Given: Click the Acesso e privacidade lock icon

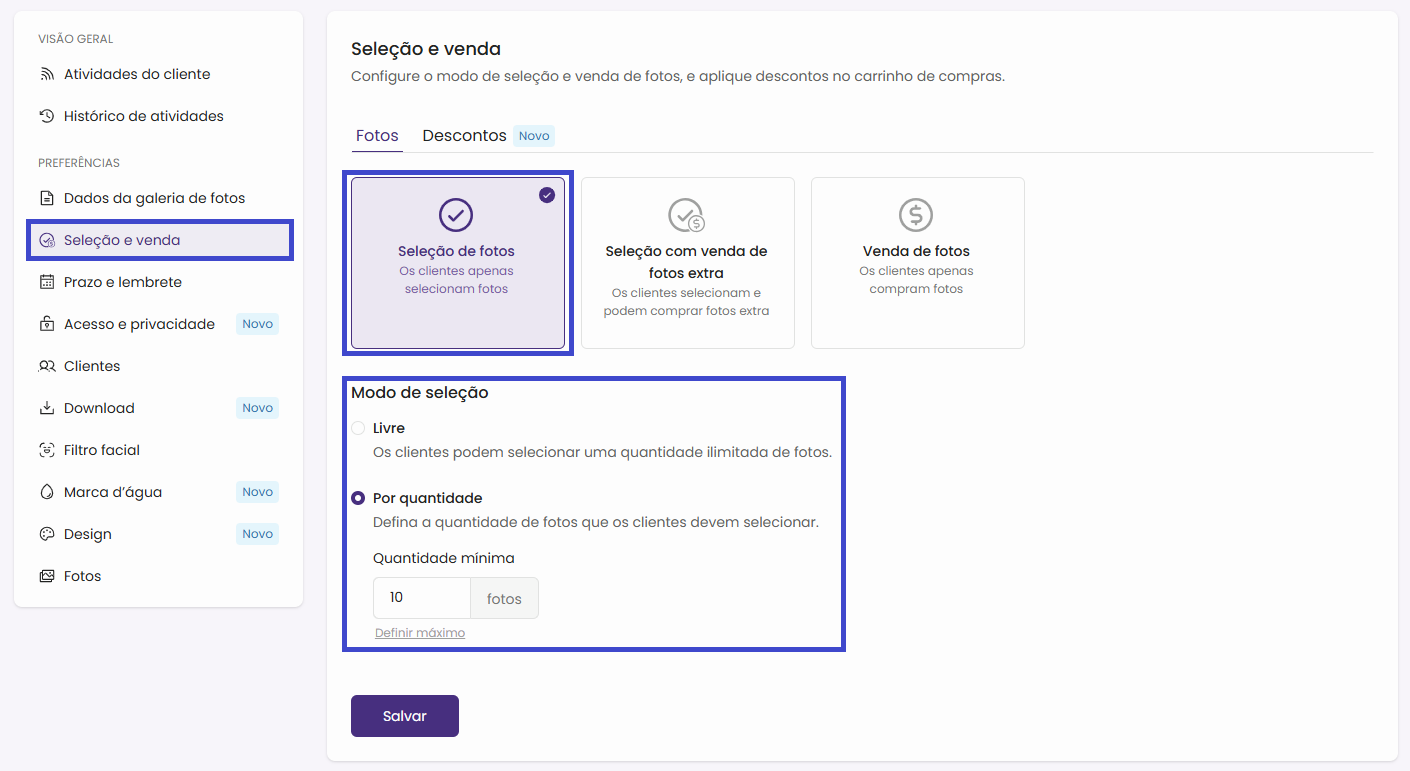Looking at the screenshot, I should (46, 324).
